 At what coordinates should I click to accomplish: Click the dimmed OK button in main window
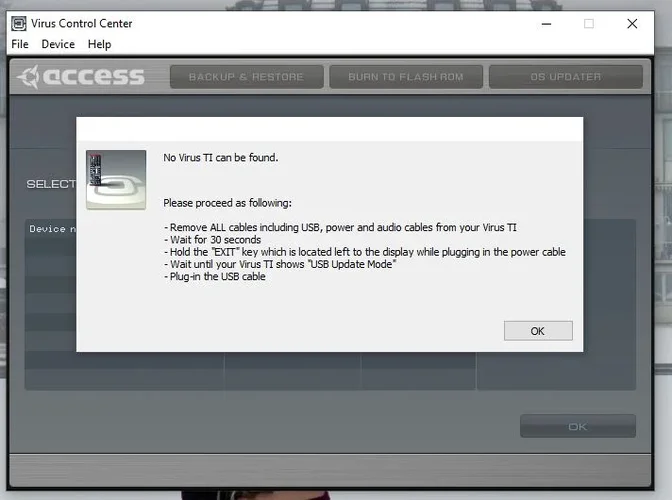coord(578,426)
